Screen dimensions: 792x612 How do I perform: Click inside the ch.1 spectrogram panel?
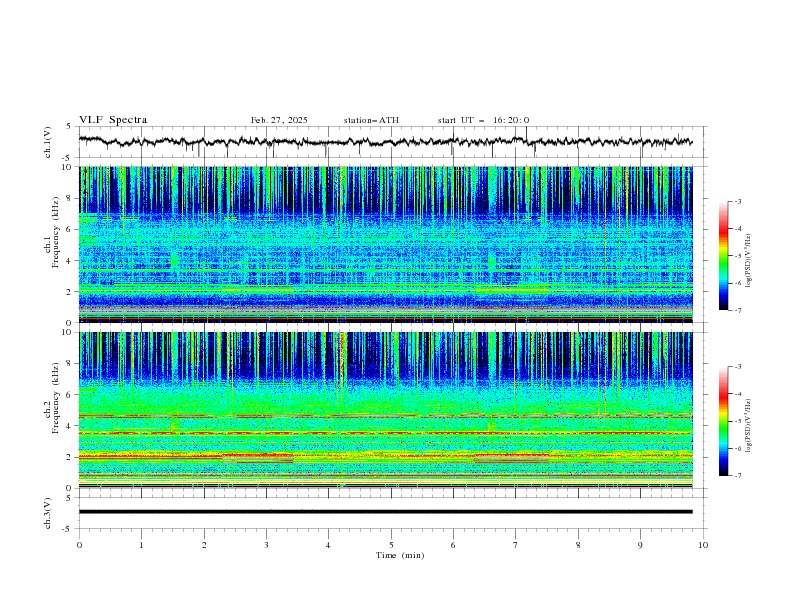click(385, 244)
